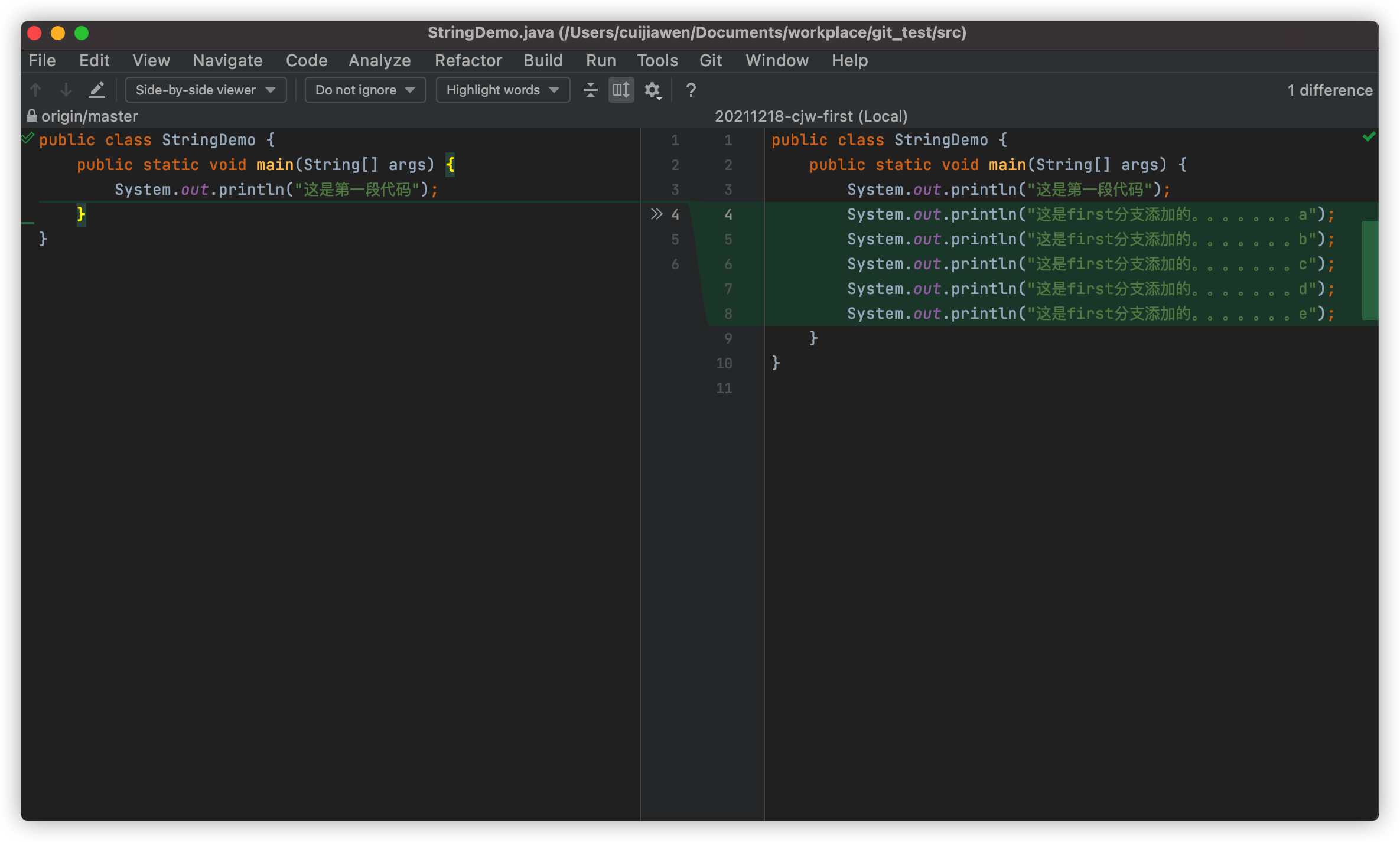Open the Git menu
The height and width of the screenshot is (842, 1400).
click(711, 60)
